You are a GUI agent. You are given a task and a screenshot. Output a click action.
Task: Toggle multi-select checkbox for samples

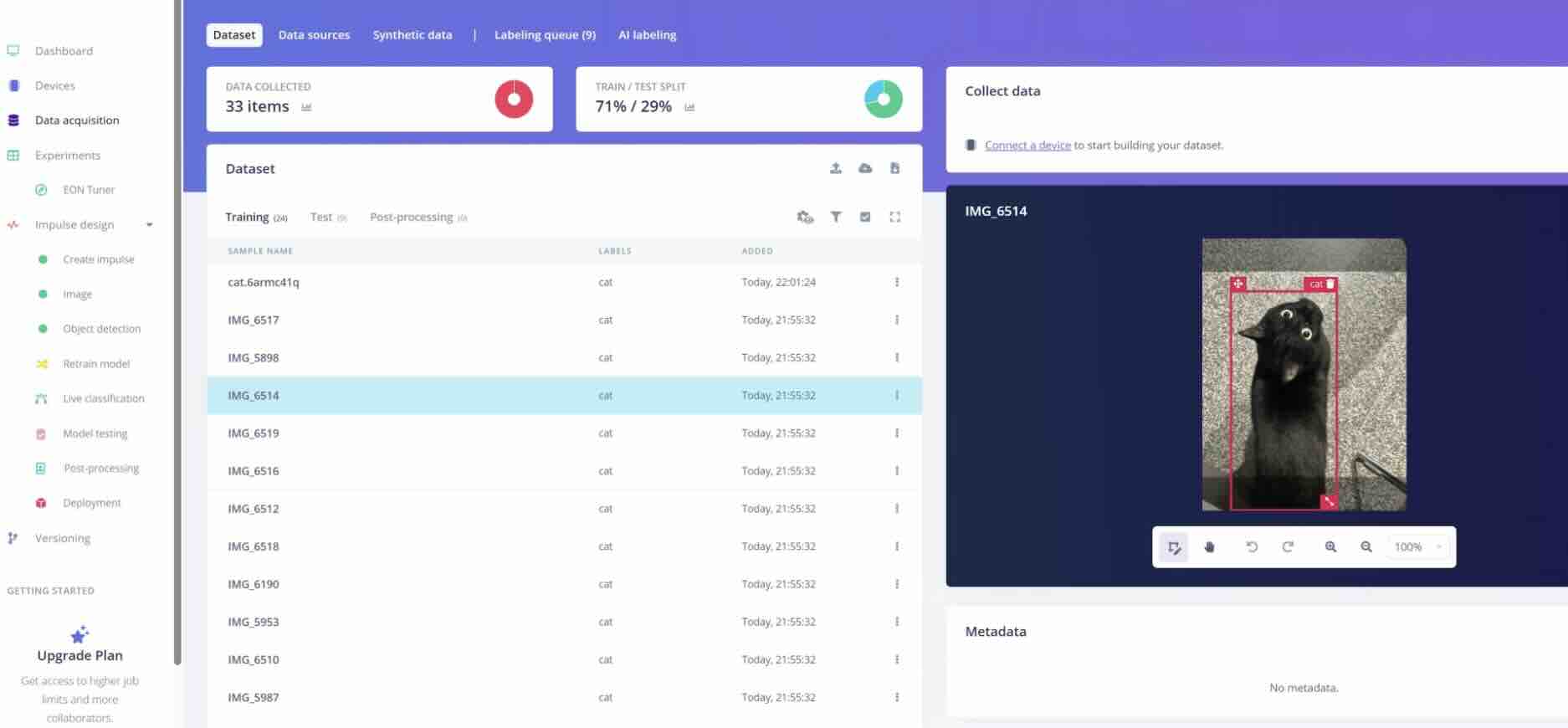click(x=865, y=217)
